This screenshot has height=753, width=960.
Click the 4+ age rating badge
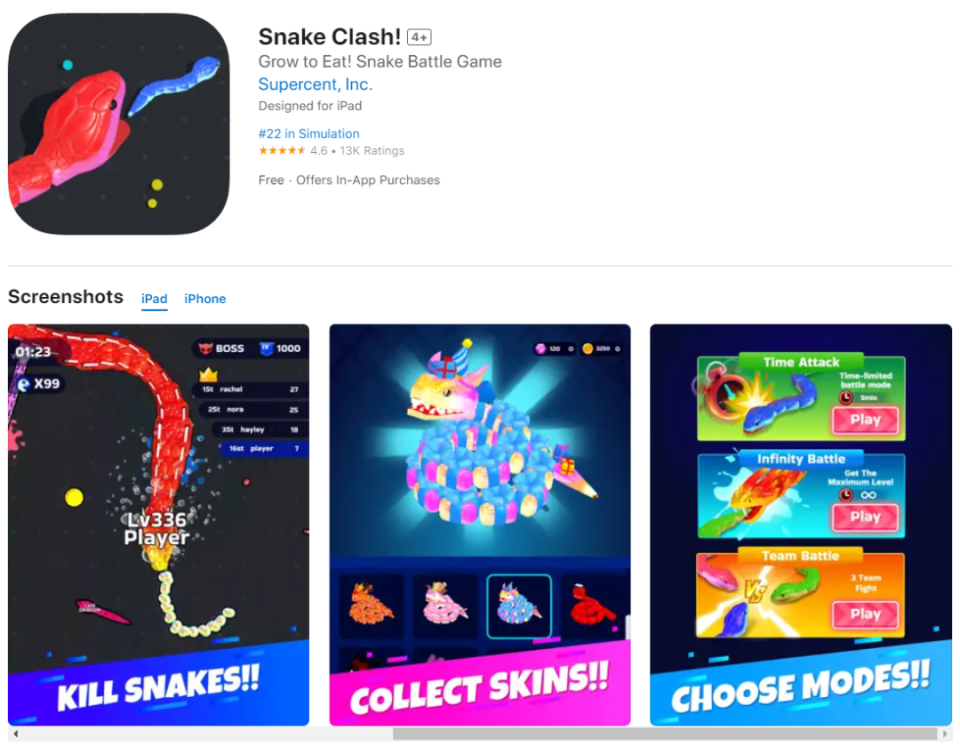(x=419, y=37)
